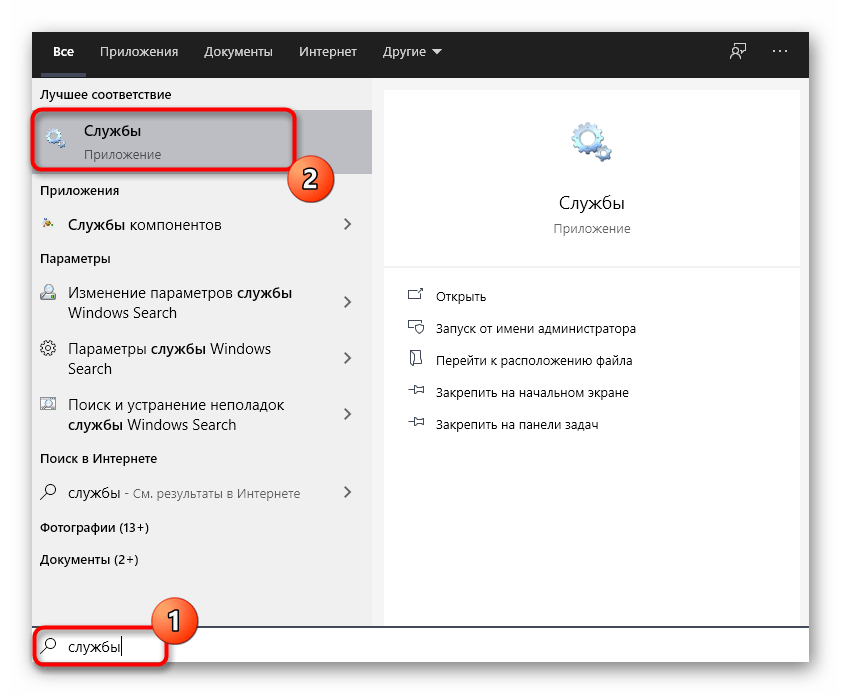Image resolution: width=841 pixels, height=694 pixels.
Task: Click the shield icon beside Запуск от имени администратора
Action: (416, 328)
